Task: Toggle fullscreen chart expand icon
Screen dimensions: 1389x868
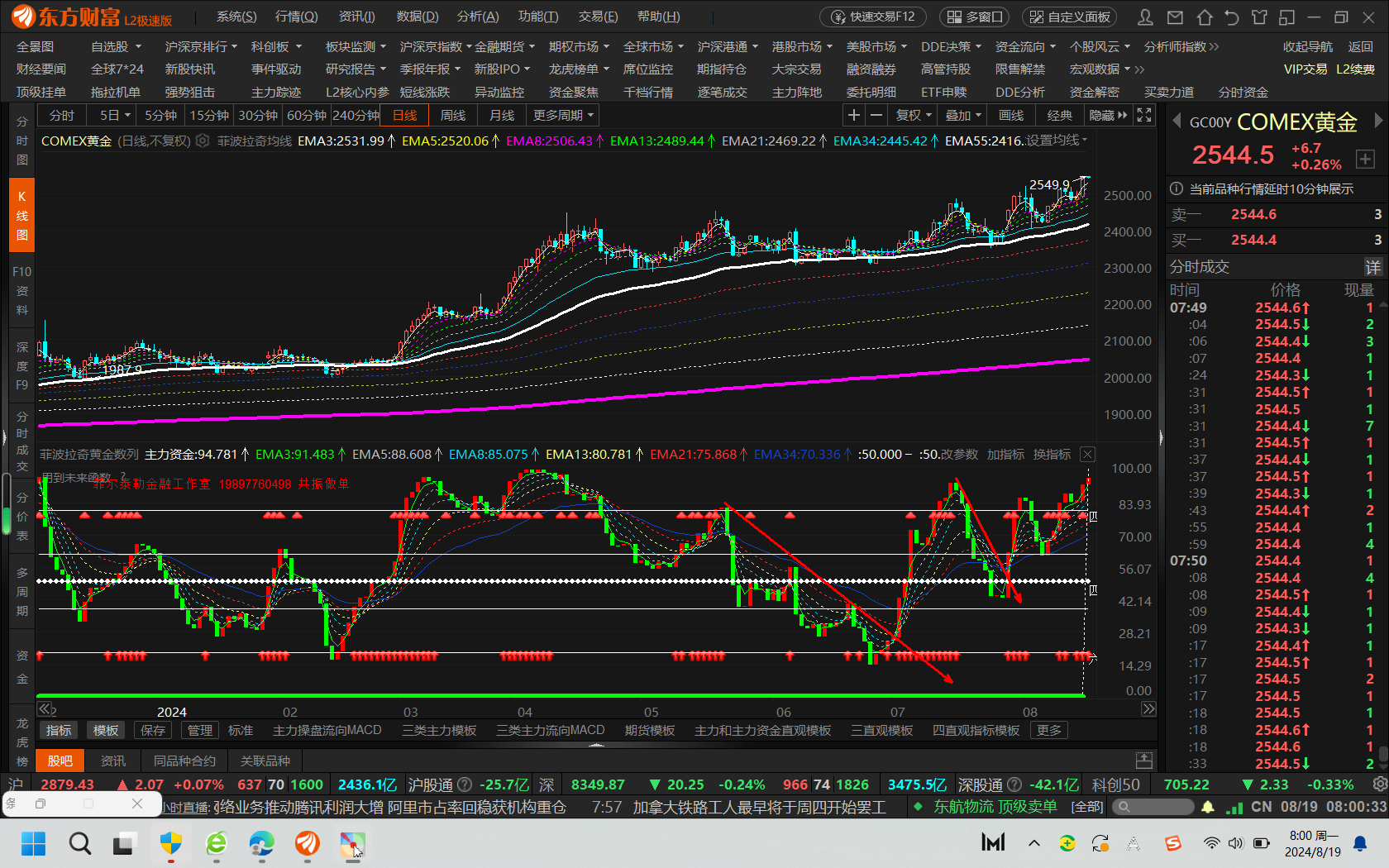Action: pos(1144,115)
